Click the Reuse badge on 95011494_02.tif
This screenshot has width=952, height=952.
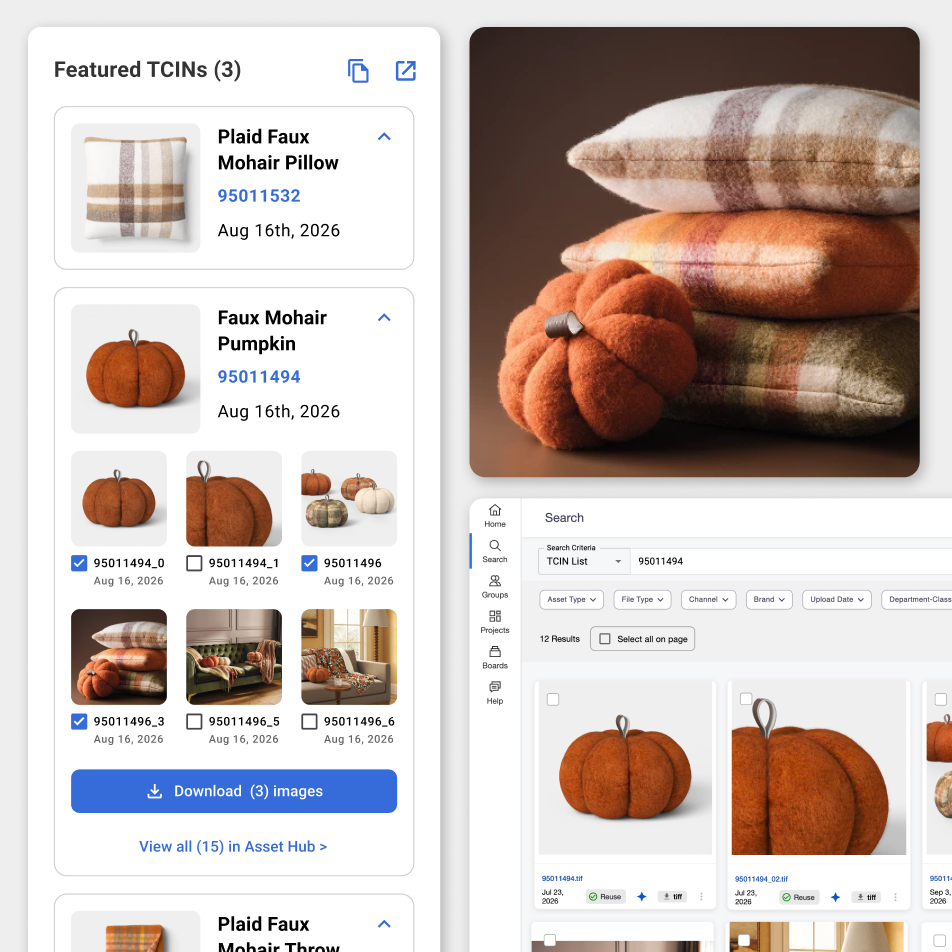point(799,897)
